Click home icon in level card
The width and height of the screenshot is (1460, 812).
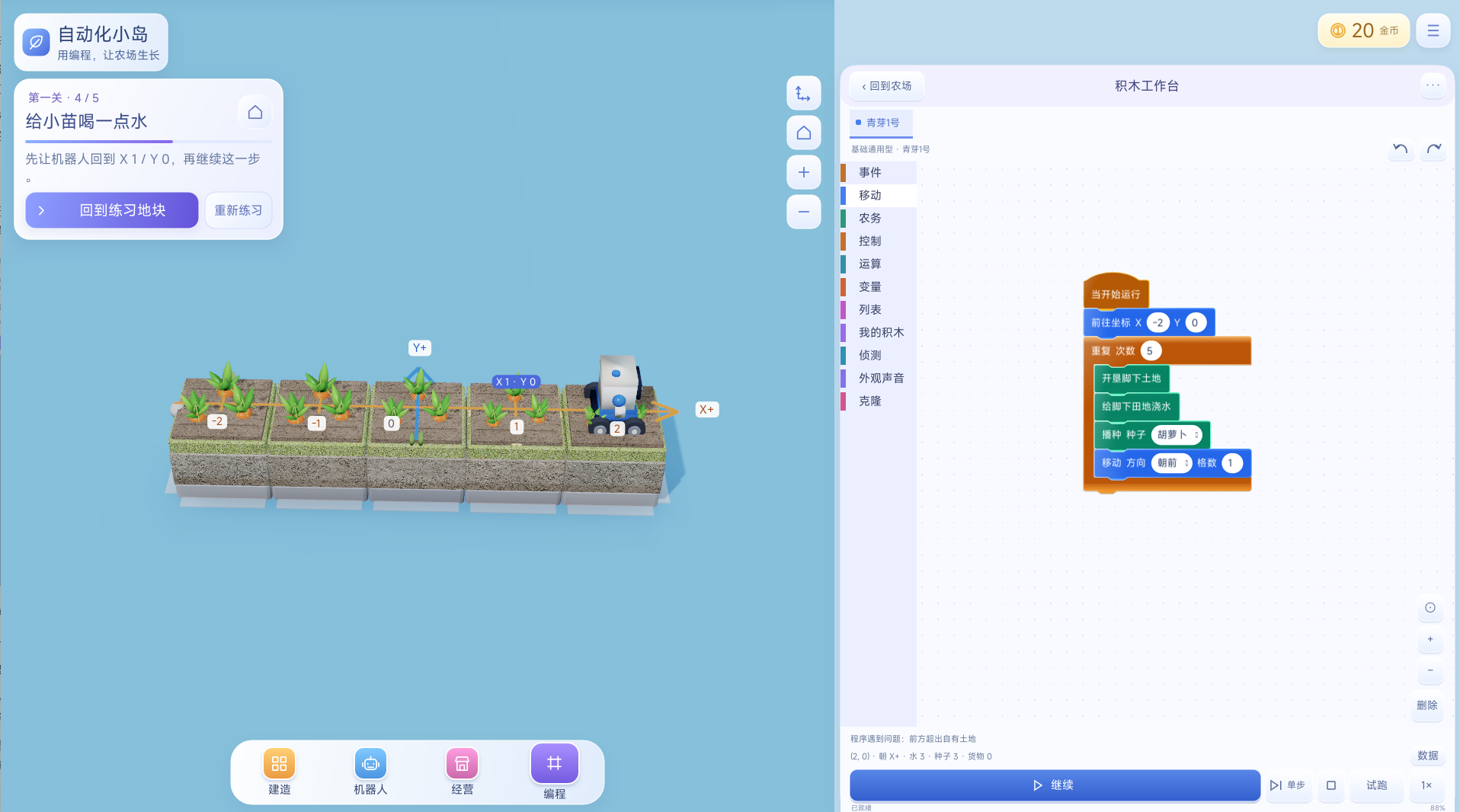(x=255, y=113)
